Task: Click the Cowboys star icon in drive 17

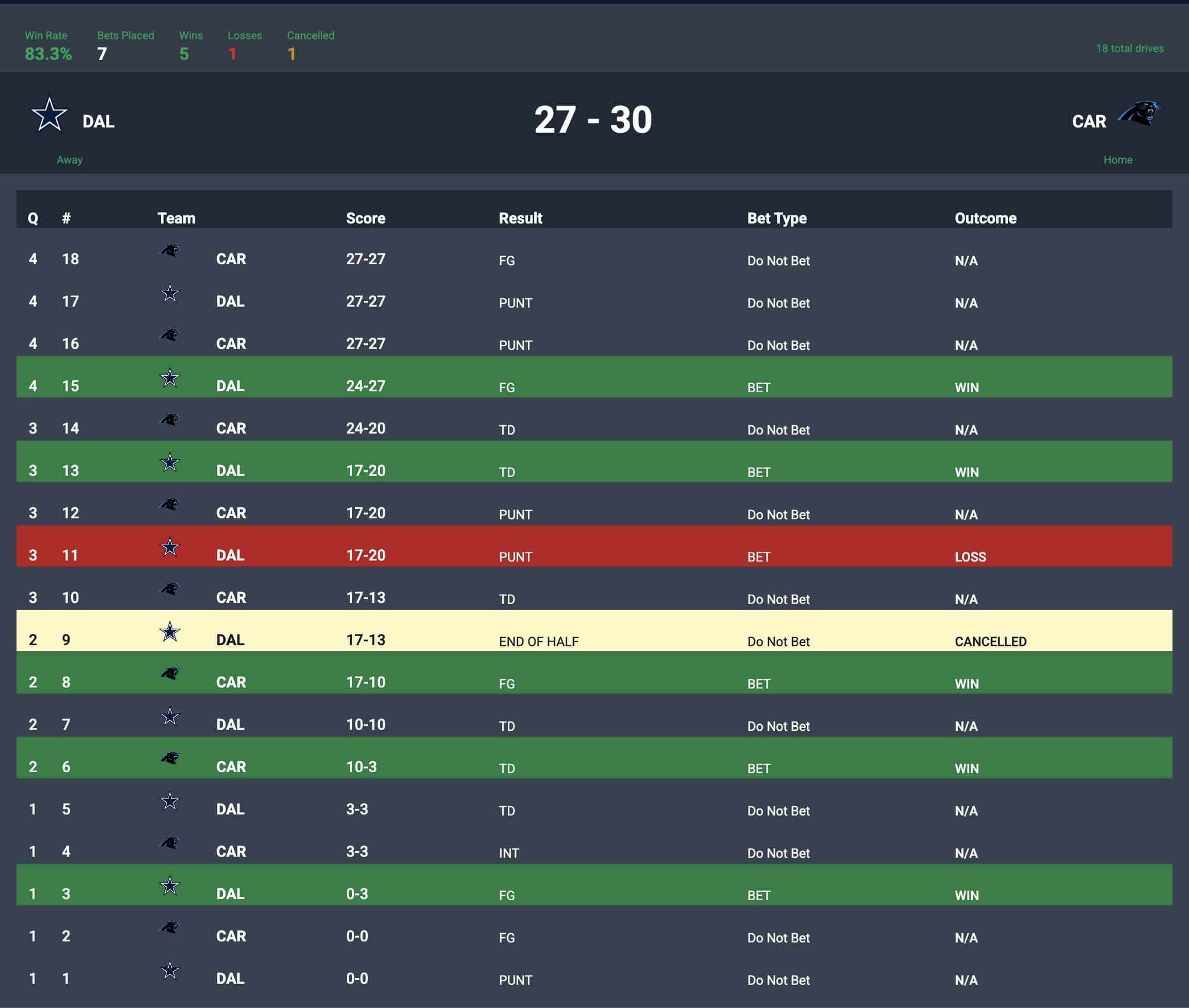Action: 170,293
